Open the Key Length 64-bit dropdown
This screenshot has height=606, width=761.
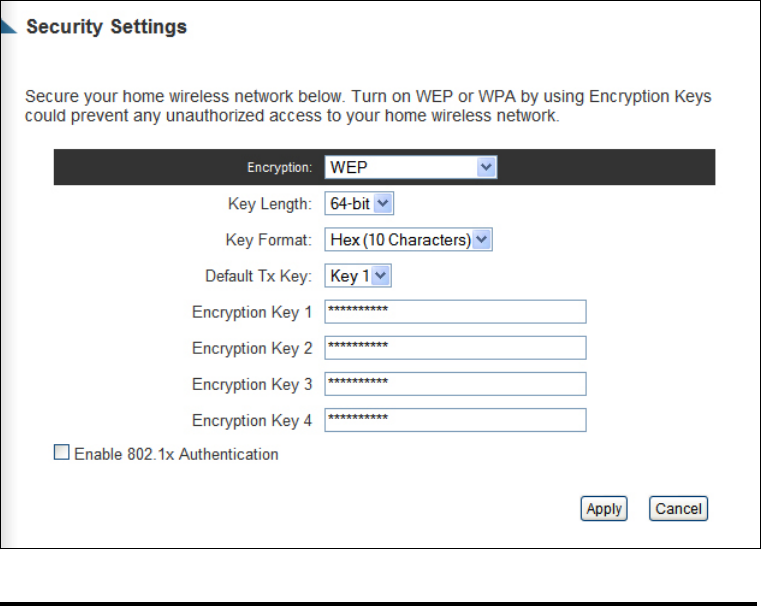359,203
